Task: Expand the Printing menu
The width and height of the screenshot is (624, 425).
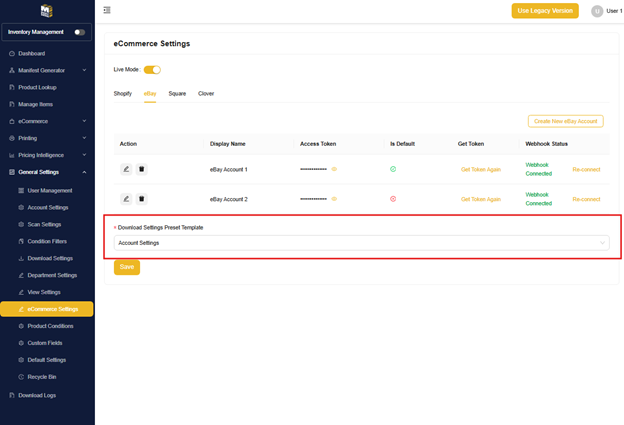Action: pyautogui.click(x=84, y=138)
